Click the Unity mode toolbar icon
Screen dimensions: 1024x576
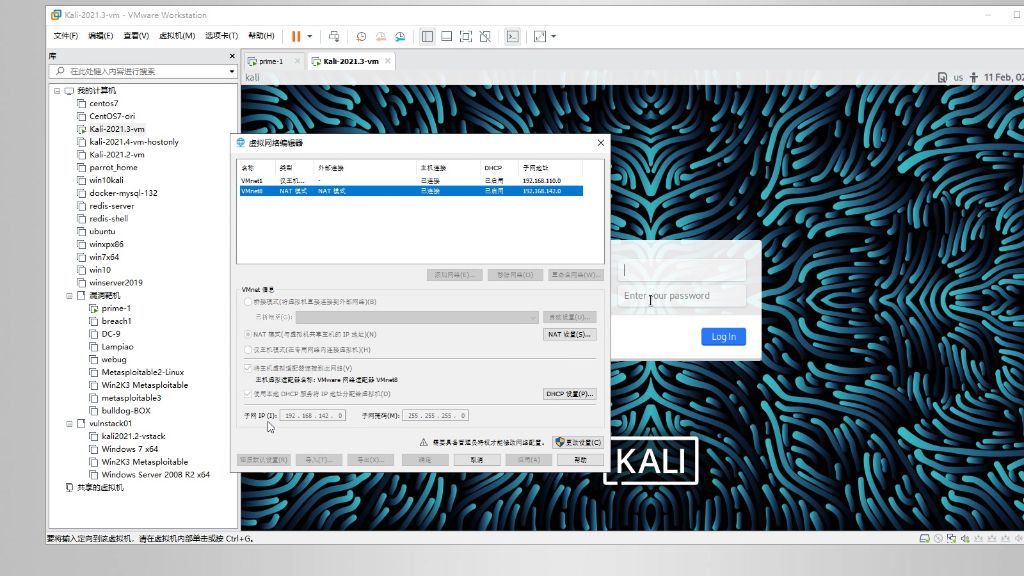(485, 37)
